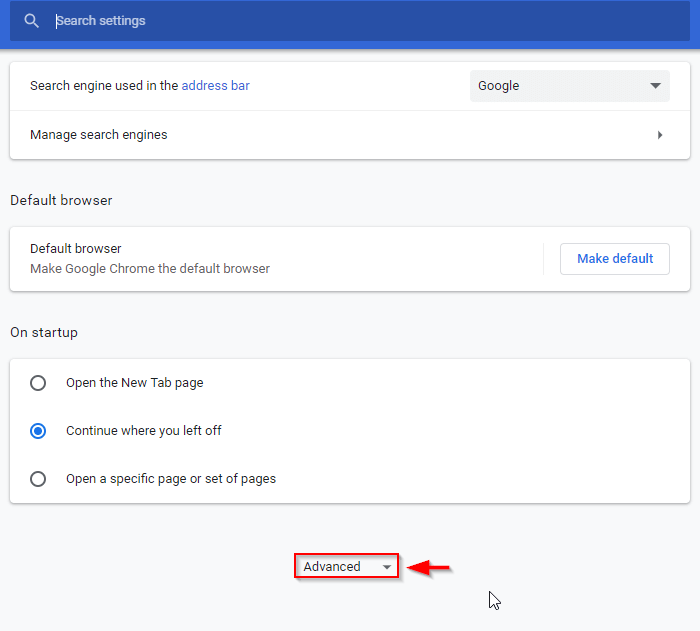Viewport: 700px width, 631px height.
Task: Click the magnifying glass search icon
Action: 32,21
